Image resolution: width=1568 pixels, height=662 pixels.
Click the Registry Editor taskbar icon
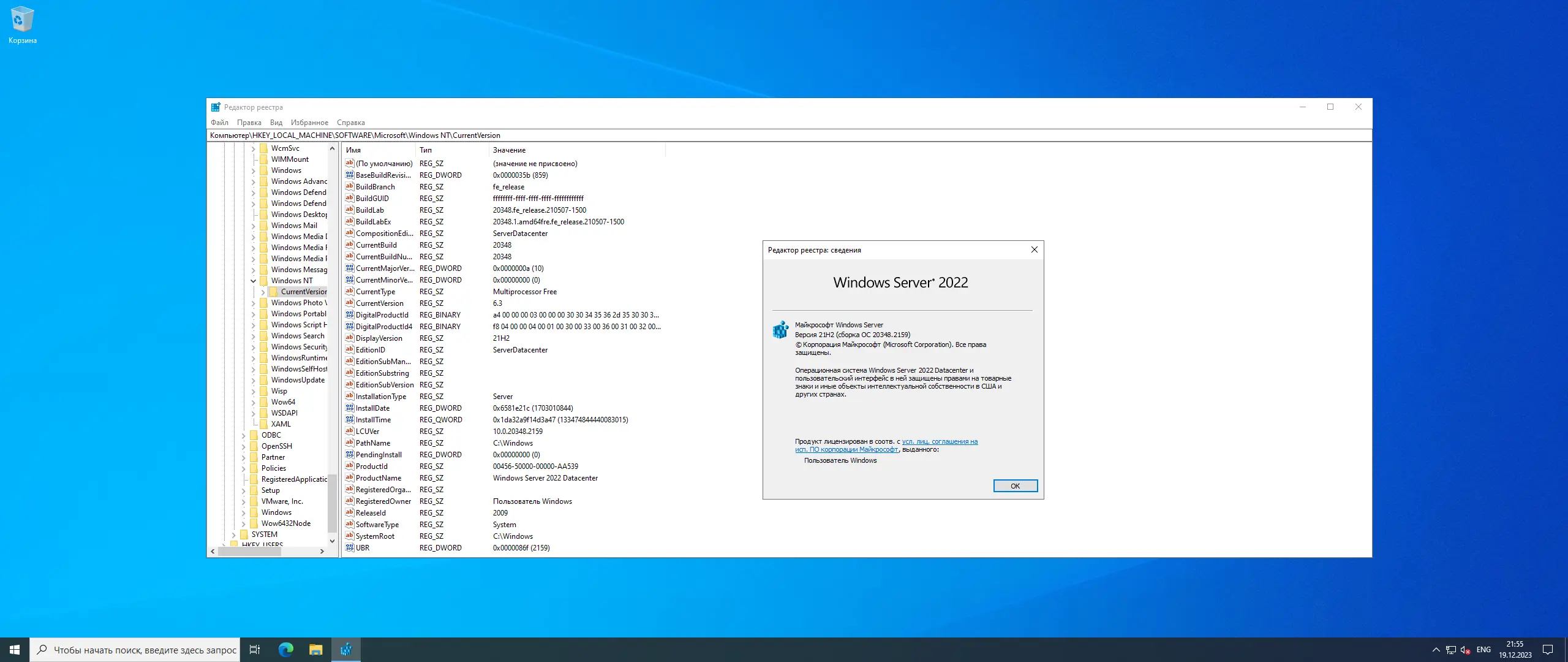pos(346,649)
